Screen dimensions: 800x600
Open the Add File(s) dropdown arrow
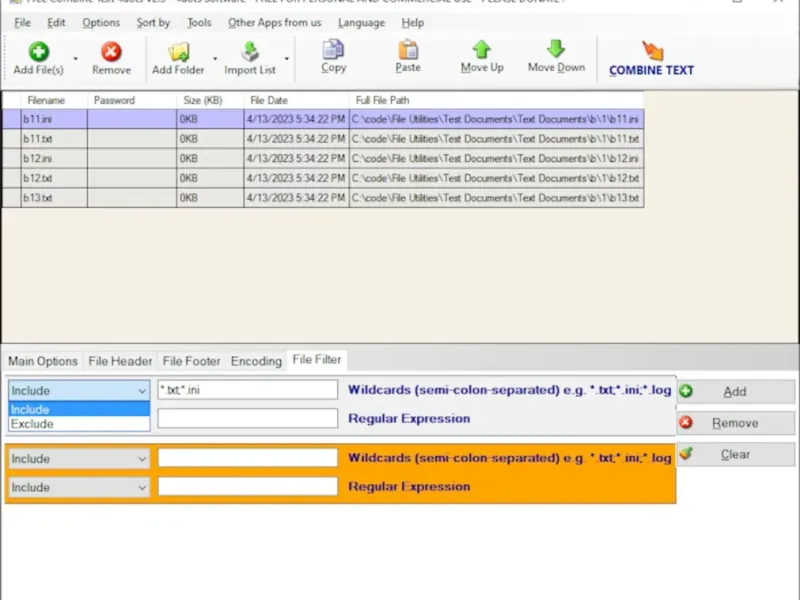click(76, 59)
